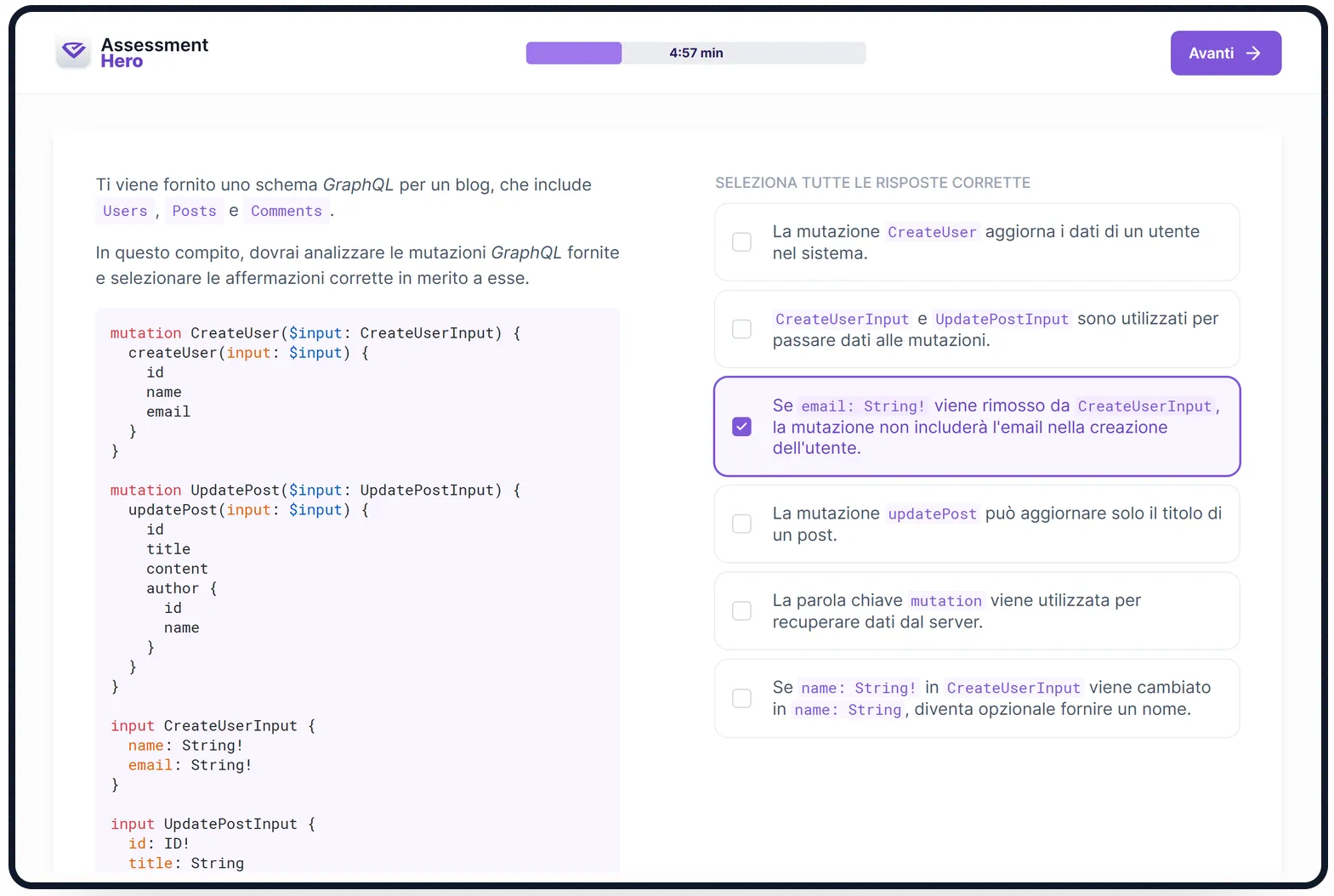Click the 'author {' code line
Viewport: 1334px width, 896px height.
(182, 588)
